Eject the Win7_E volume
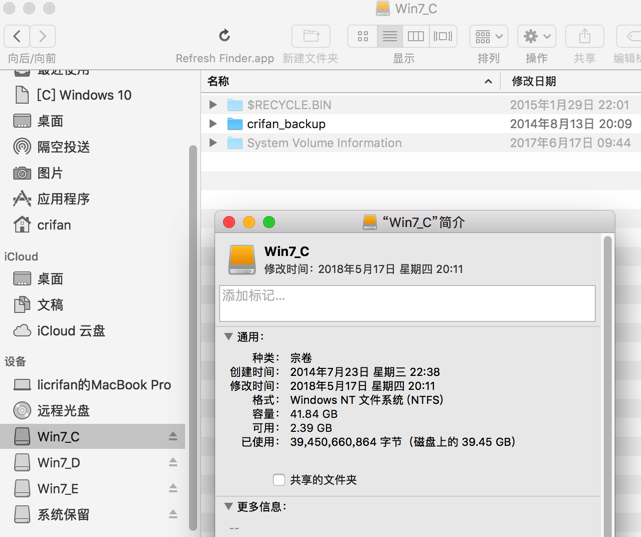Image resolution: width=641 pixels, height=537 pixels. pos(173,488)
